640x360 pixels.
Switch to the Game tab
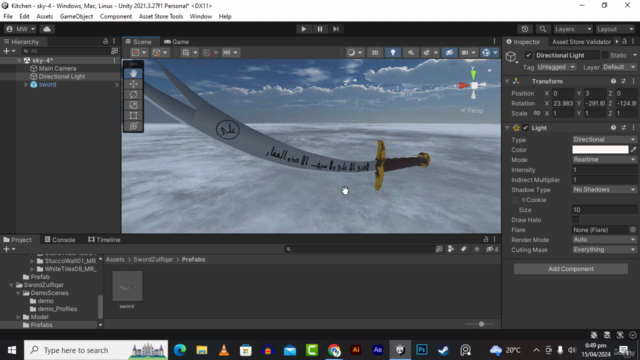pyautogui.click(x=177, y=42)
